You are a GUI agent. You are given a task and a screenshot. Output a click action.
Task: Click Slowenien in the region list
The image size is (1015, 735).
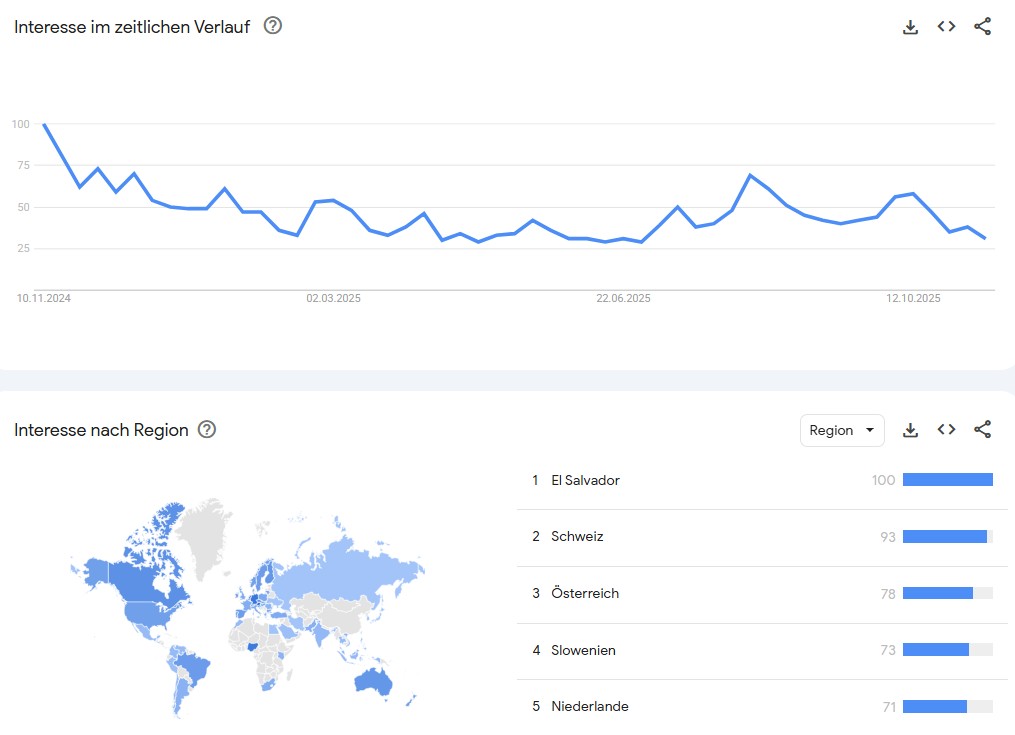[583, 651]
